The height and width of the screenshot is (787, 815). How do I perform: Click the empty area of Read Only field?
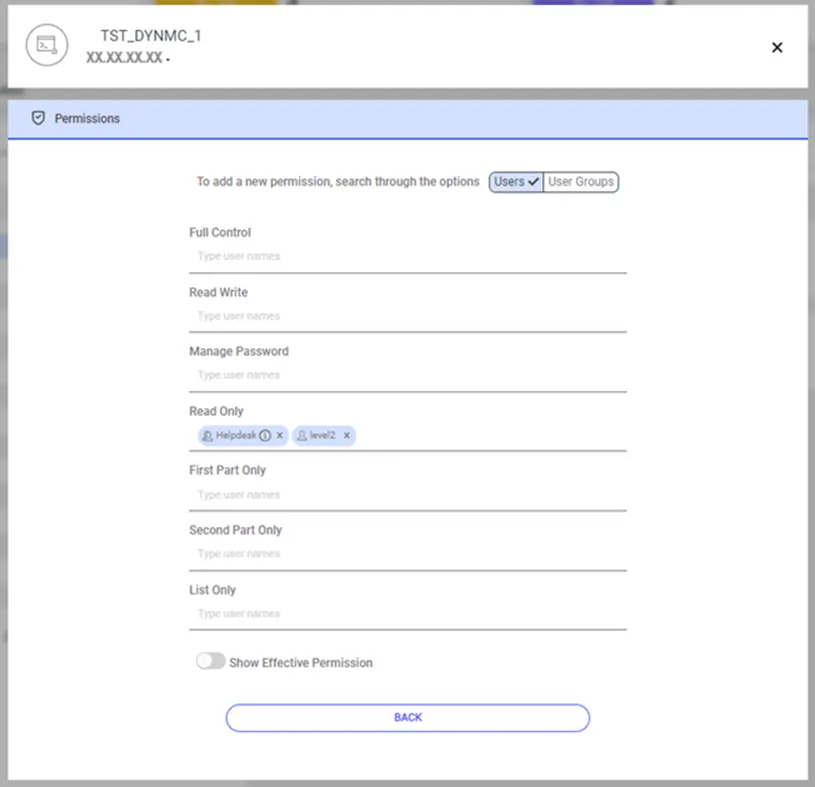491,436
